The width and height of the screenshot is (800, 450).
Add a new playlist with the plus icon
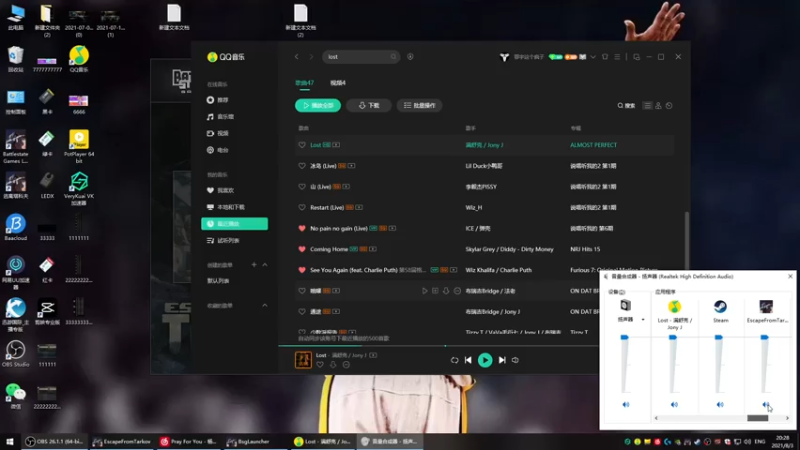click(254, 265)
